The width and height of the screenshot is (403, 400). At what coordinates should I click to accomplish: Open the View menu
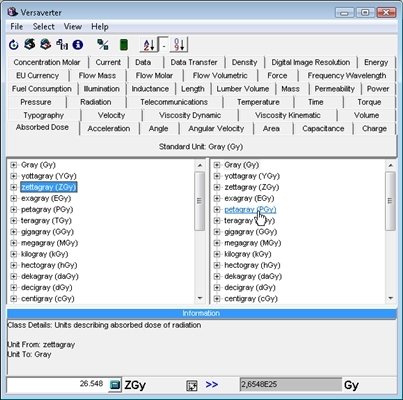tap(73, 27)
